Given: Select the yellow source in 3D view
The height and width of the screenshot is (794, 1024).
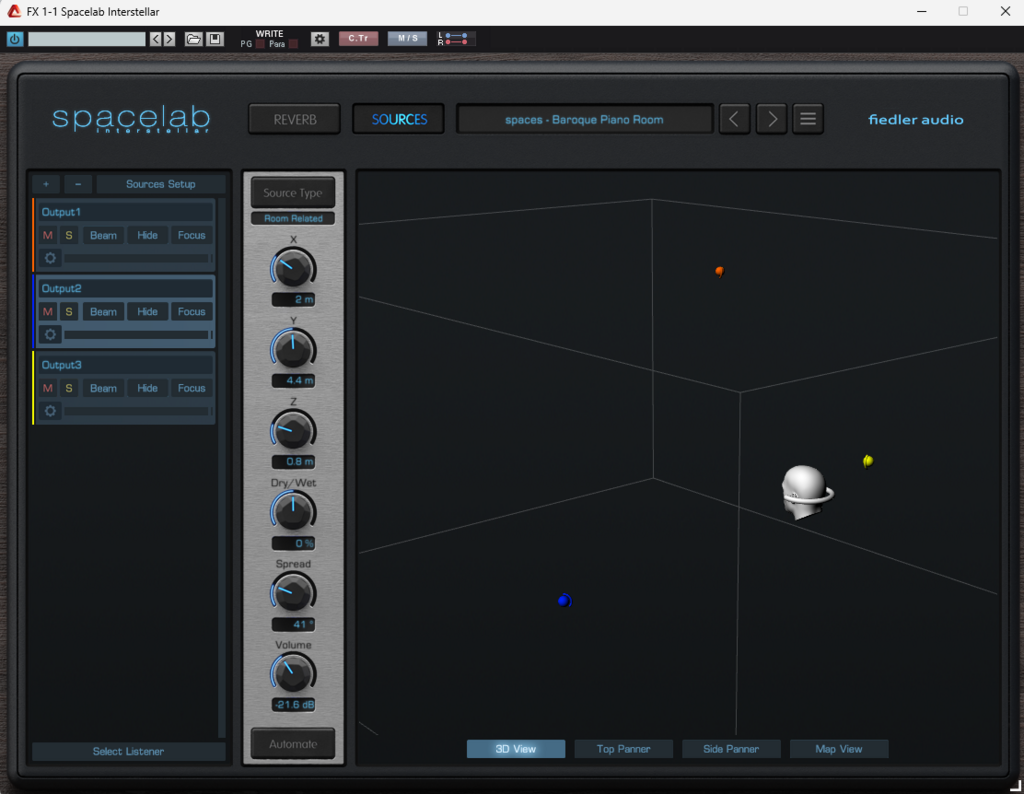Looking at the screenshot, I should pos(867,461).
